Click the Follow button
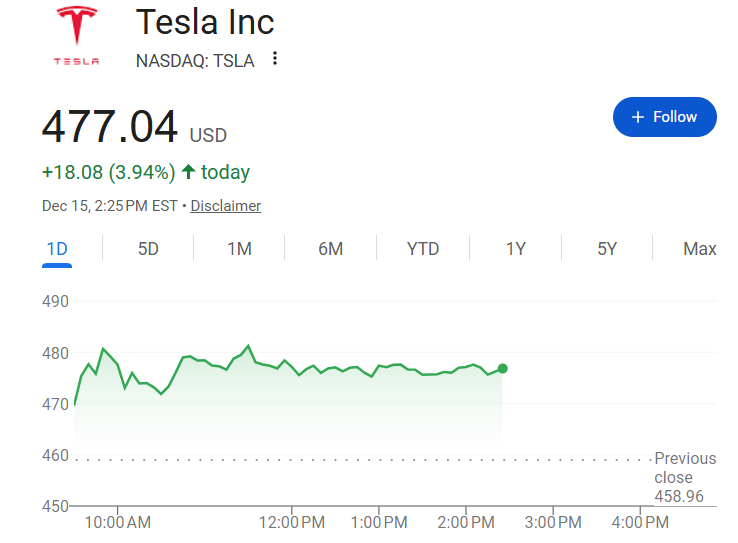The width and height of the screenshot is (738, 543). click(x=664, y=117)
